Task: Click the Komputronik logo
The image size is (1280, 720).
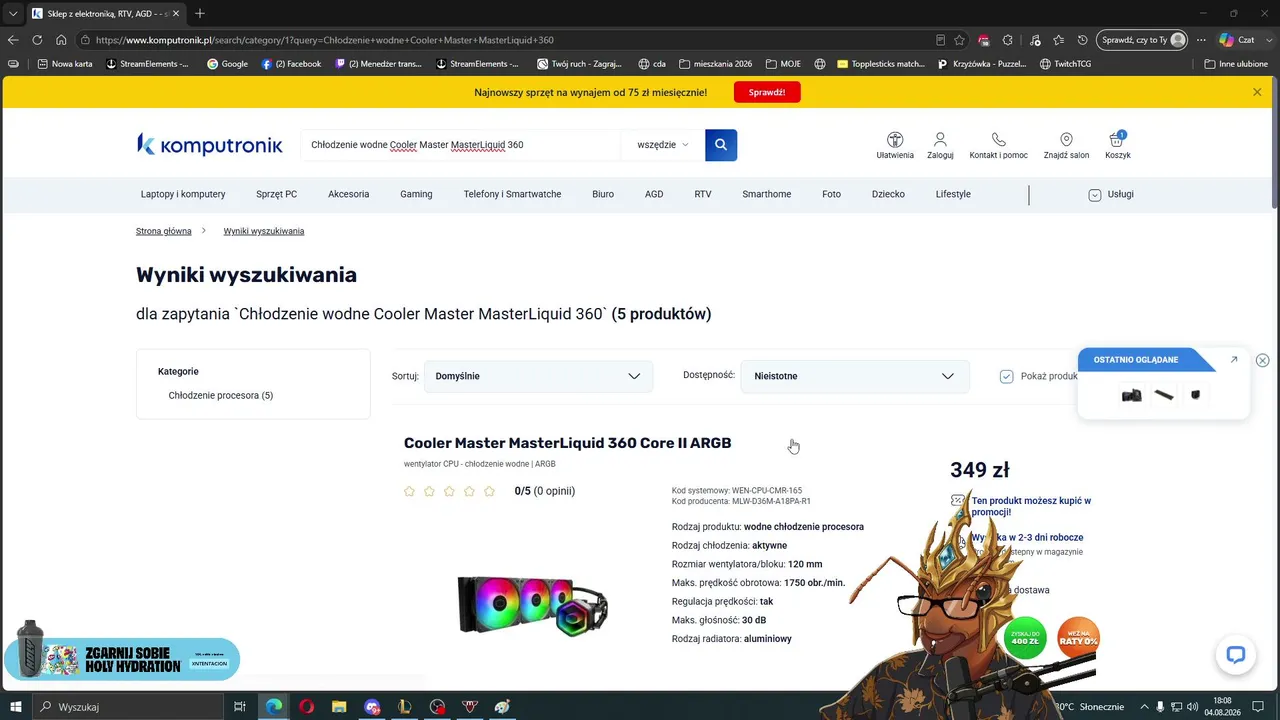Action: (210, 145)
